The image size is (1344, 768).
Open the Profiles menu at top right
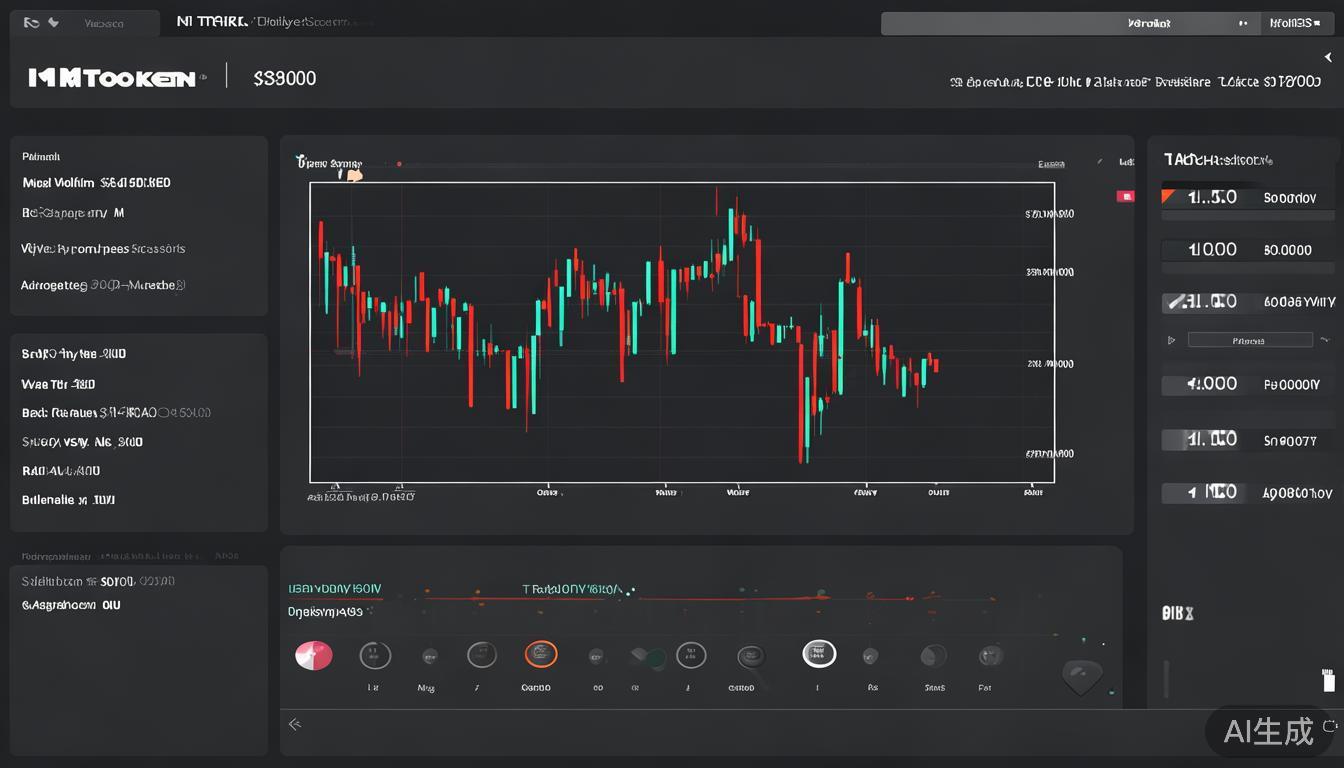pos(1294,21)
